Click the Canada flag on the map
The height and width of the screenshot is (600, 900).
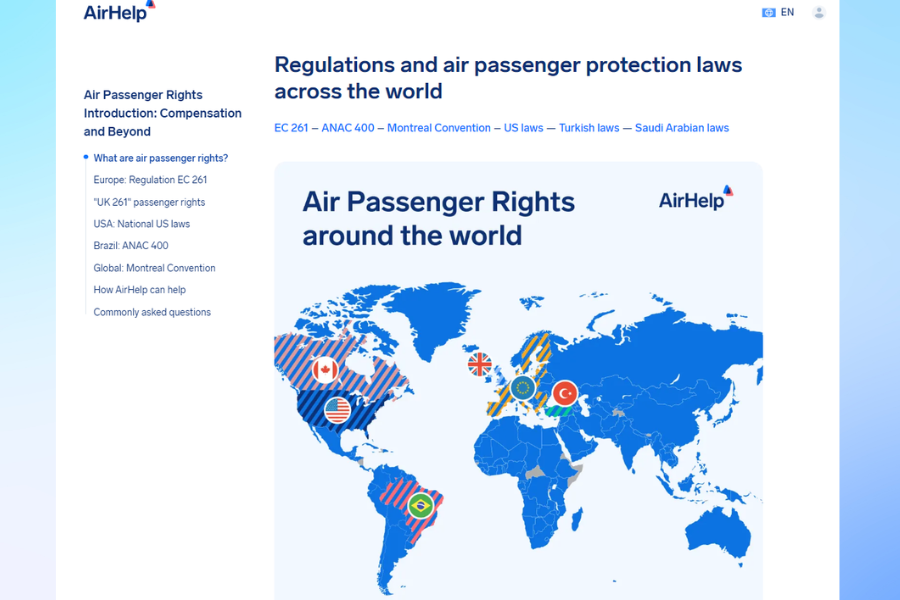(325, 371)
